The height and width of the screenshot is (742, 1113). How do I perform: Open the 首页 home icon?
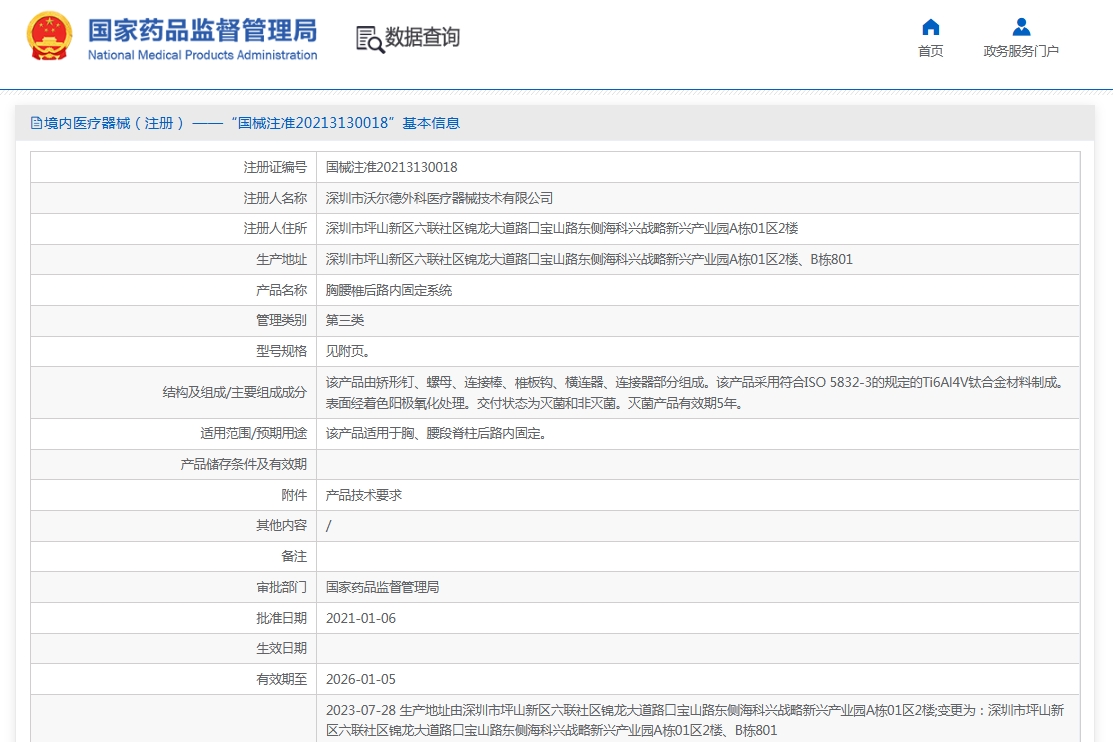pyautogui.click(x=931, y=27)
